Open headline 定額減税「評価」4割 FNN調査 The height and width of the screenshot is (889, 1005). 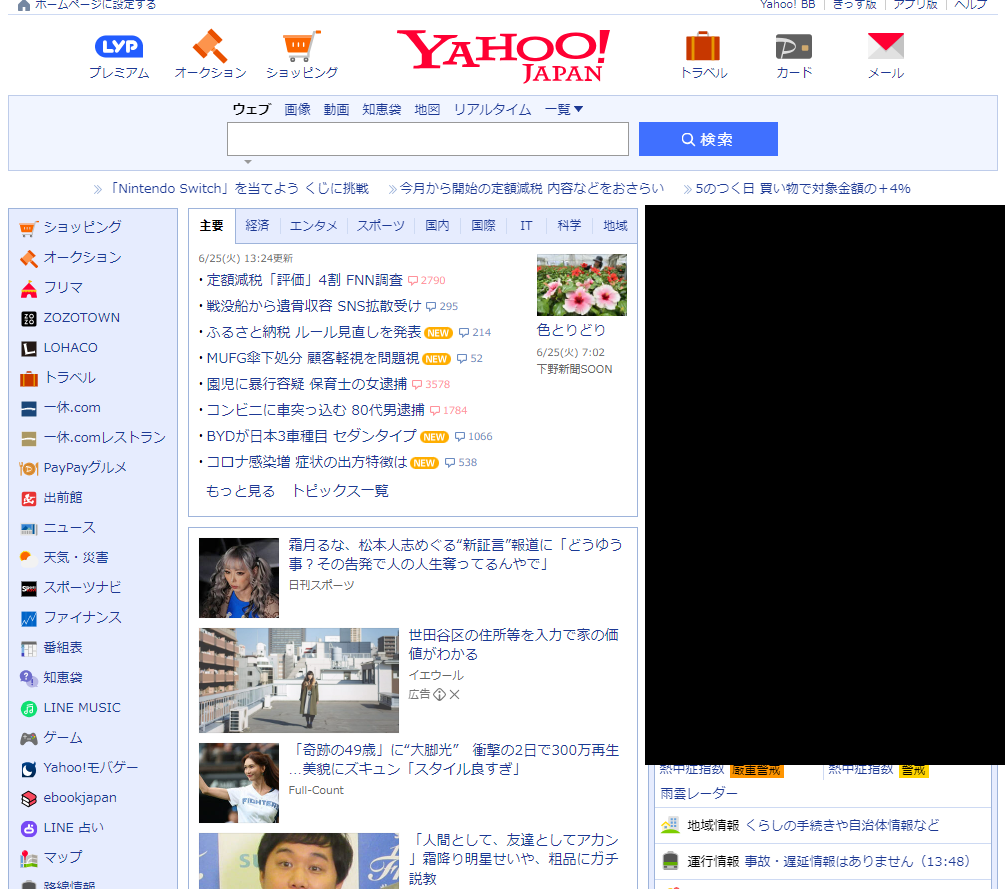point(304,280)
